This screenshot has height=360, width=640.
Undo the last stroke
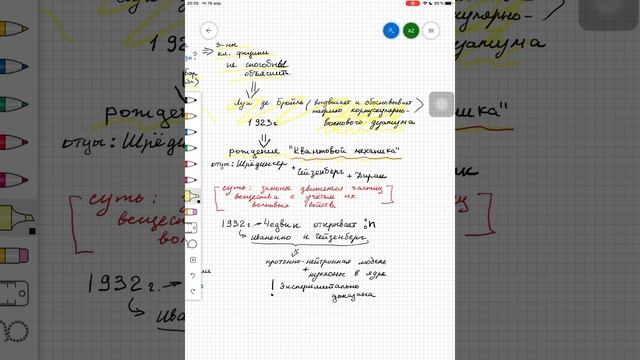point(193,276)
